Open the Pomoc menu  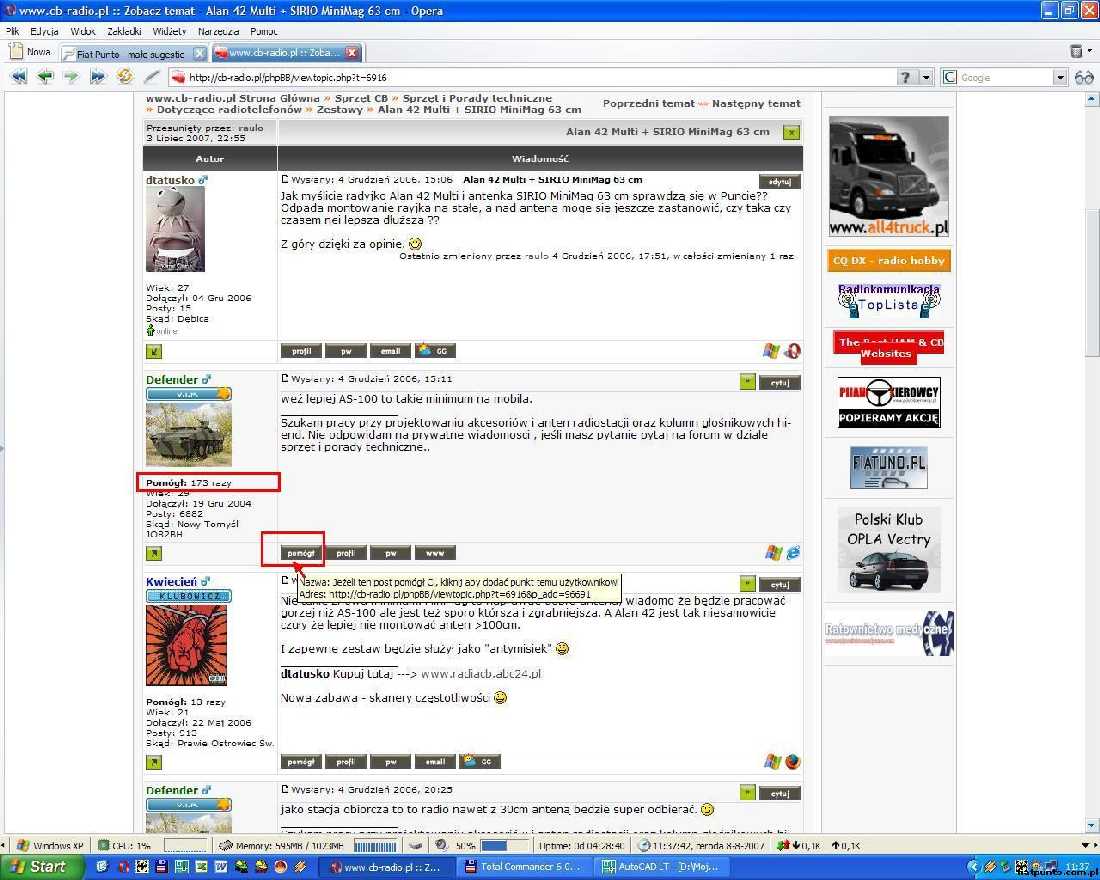pos(264,31)
